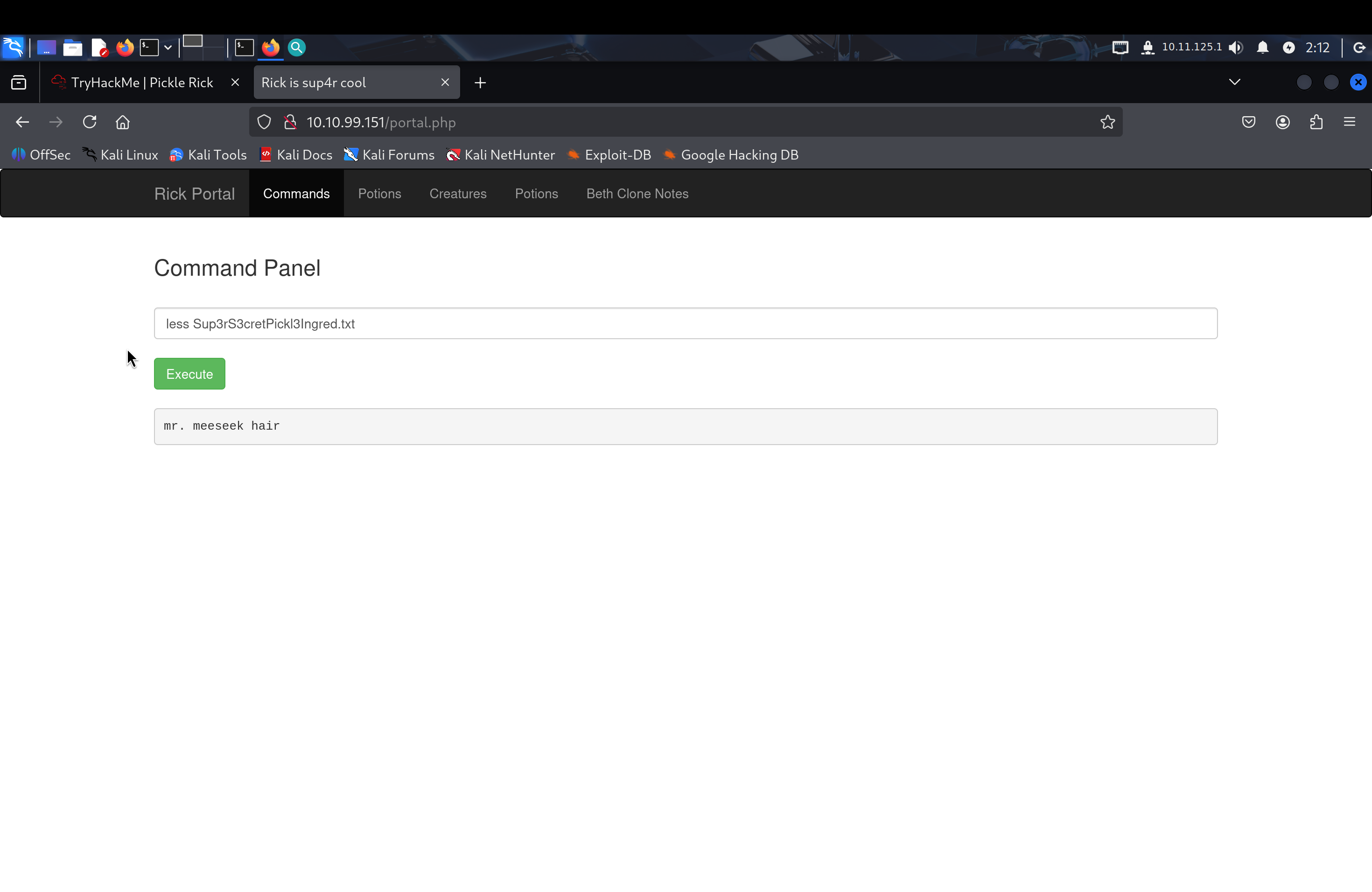The height and width of the screenshot is (892, 1372).
Task: Click the display monitor tray icon
Action: [x=1120, y=47]
